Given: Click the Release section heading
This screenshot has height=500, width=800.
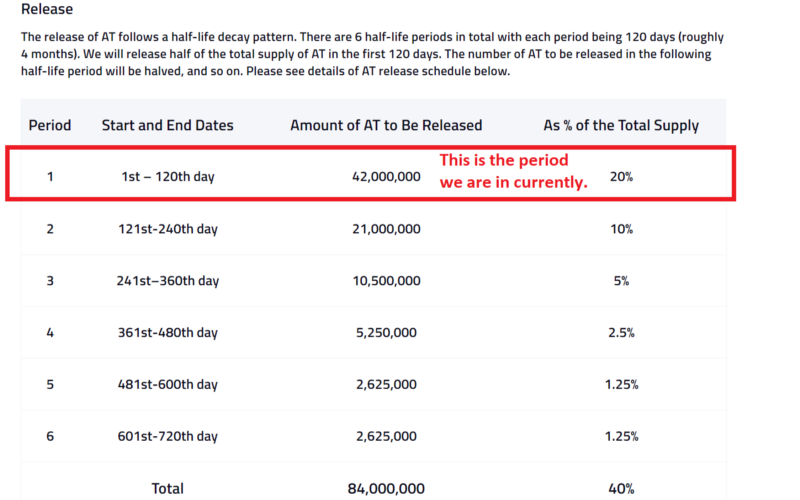Looking at the screenshot, I should 47,9.
